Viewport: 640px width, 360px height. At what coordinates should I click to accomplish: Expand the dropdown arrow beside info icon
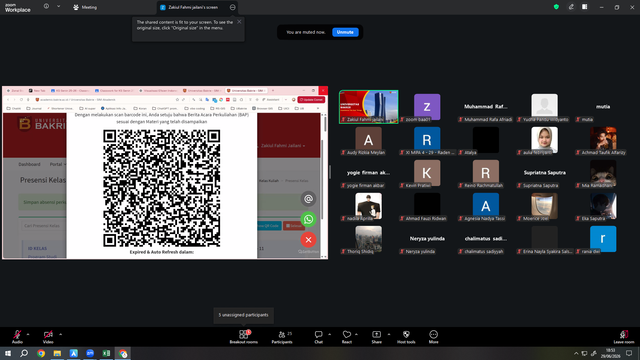tap(58, 6)
